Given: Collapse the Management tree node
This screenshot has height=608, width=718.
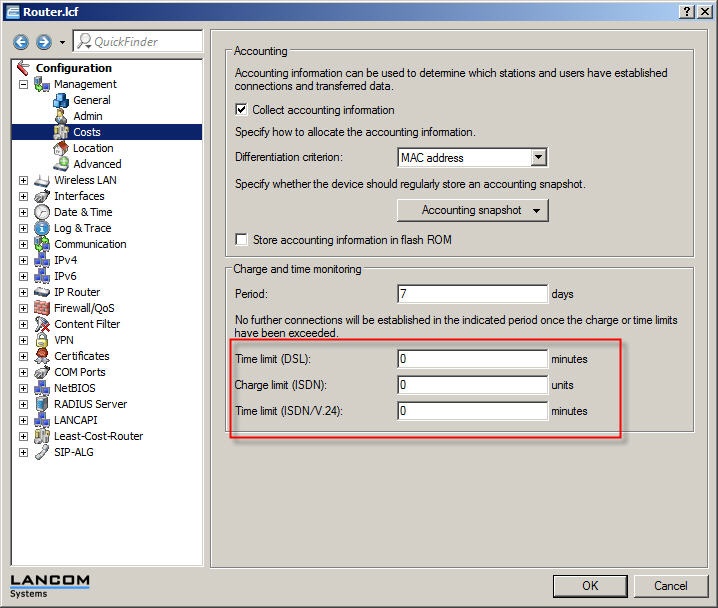Looking at the screenshot, I should point(23,84).
